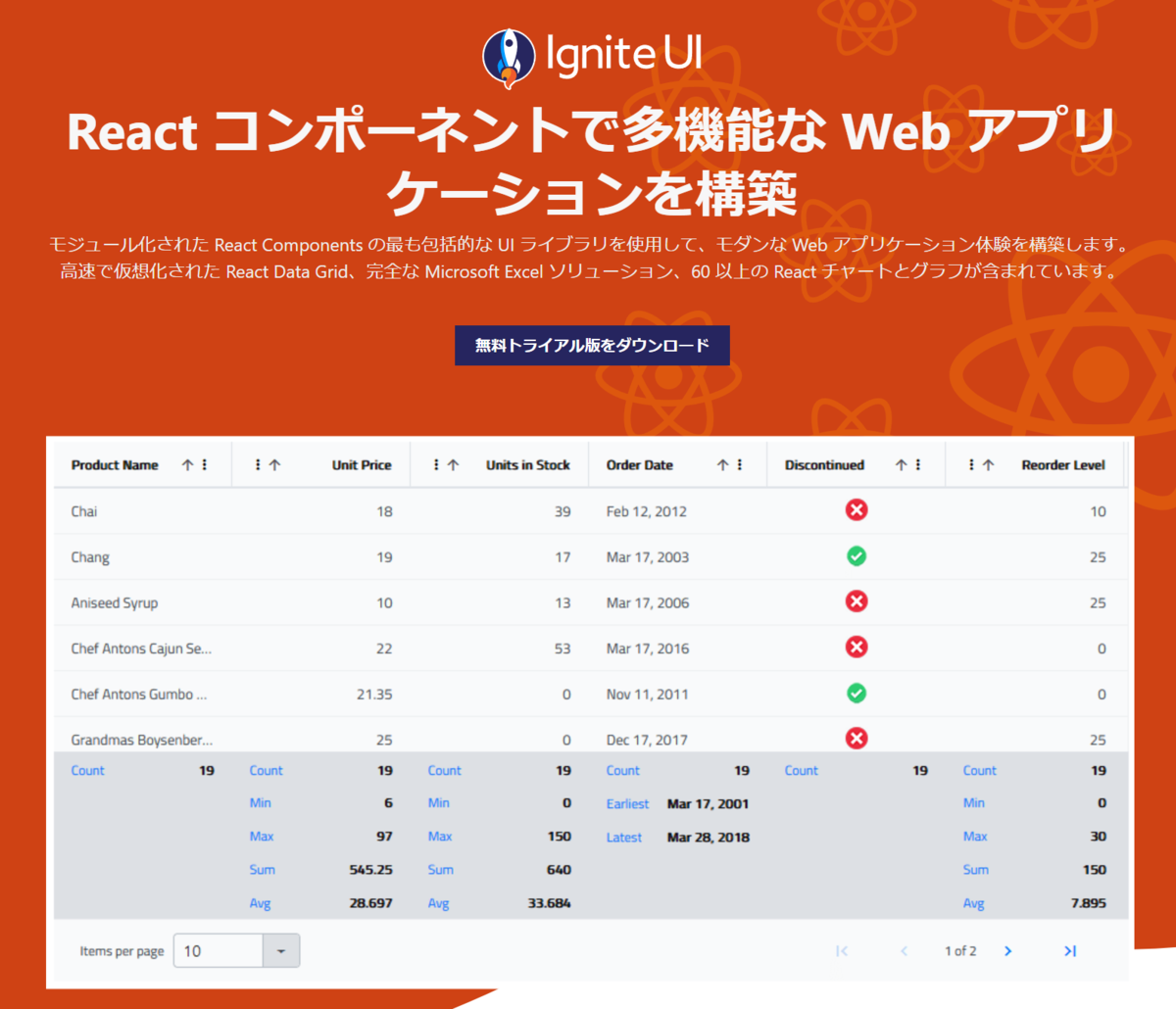Click the 33.684 average value
This screenshot has width=1176, height=1009.
549,903
